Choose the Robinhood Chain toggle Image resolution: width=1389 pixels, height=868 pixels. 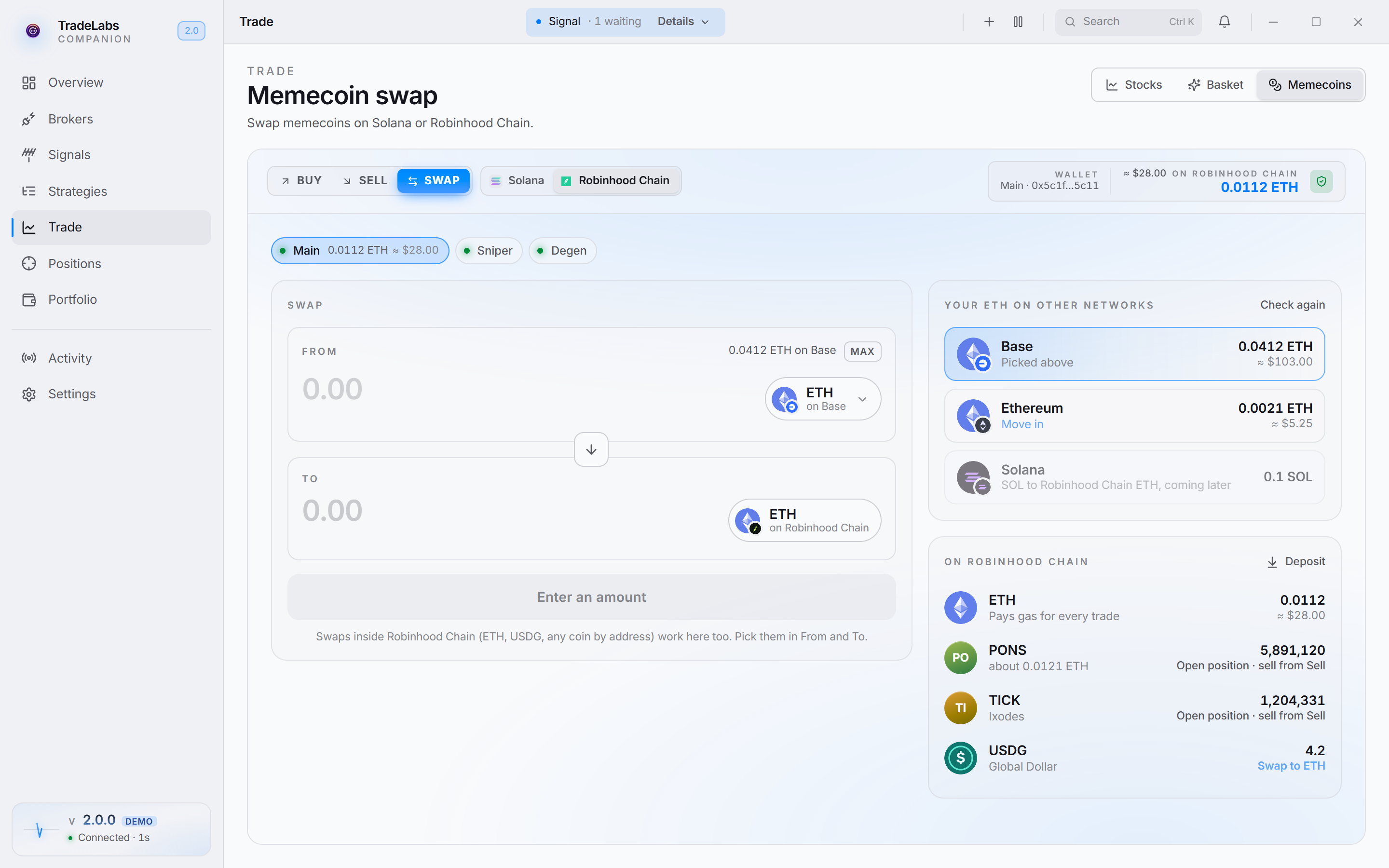(x=616, y=181)
